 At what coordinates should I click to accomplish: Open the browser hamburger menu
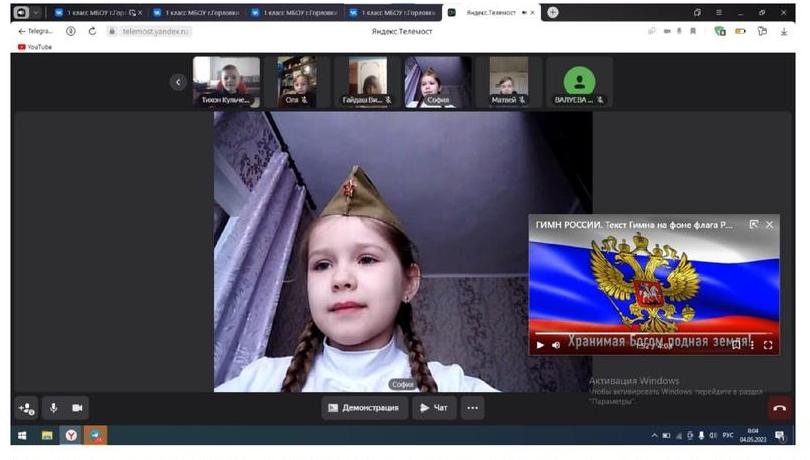click(x=719, y=12)
